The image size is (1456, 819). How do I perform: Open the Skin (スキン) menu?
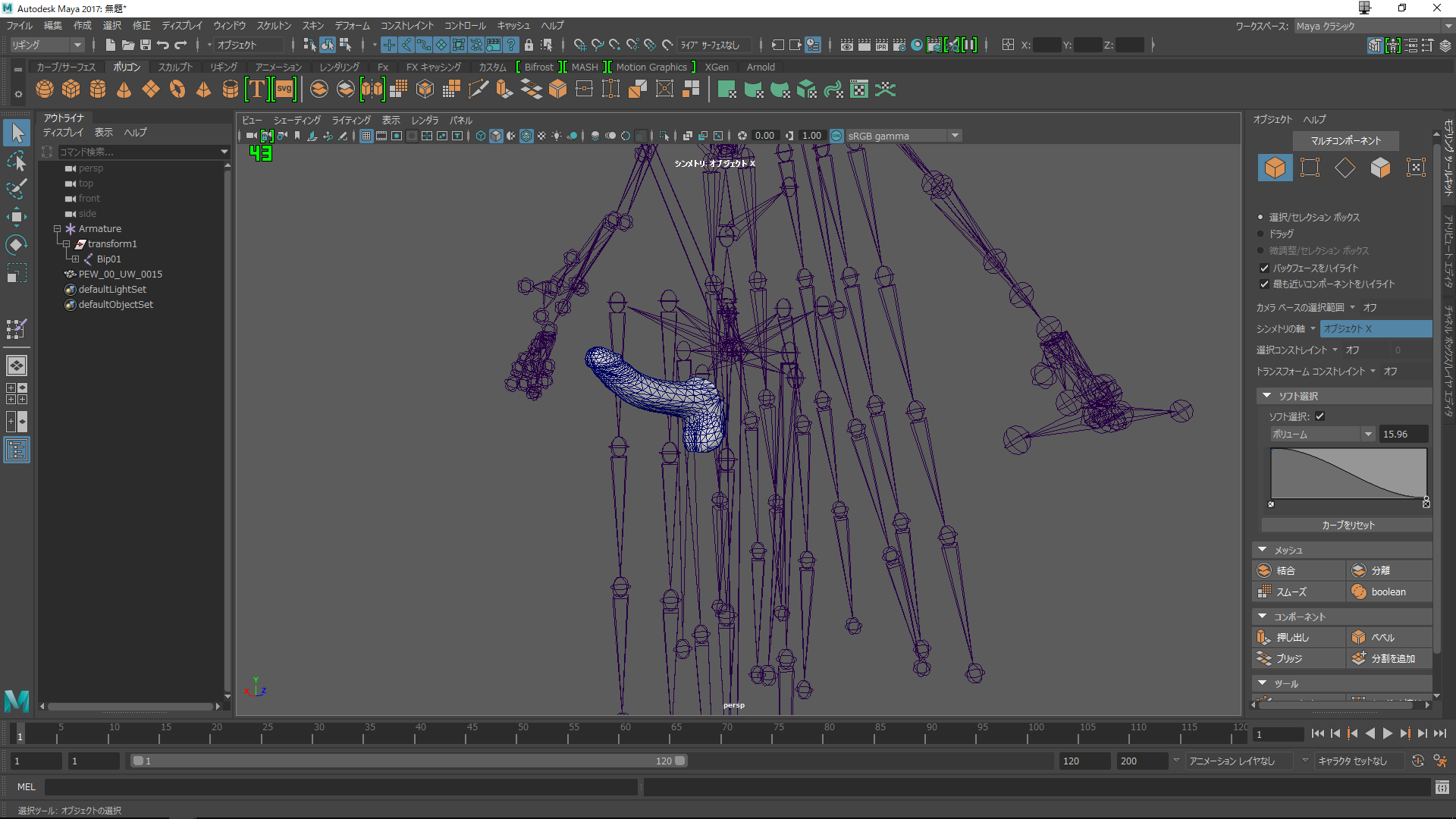click(x=312, y=26)
